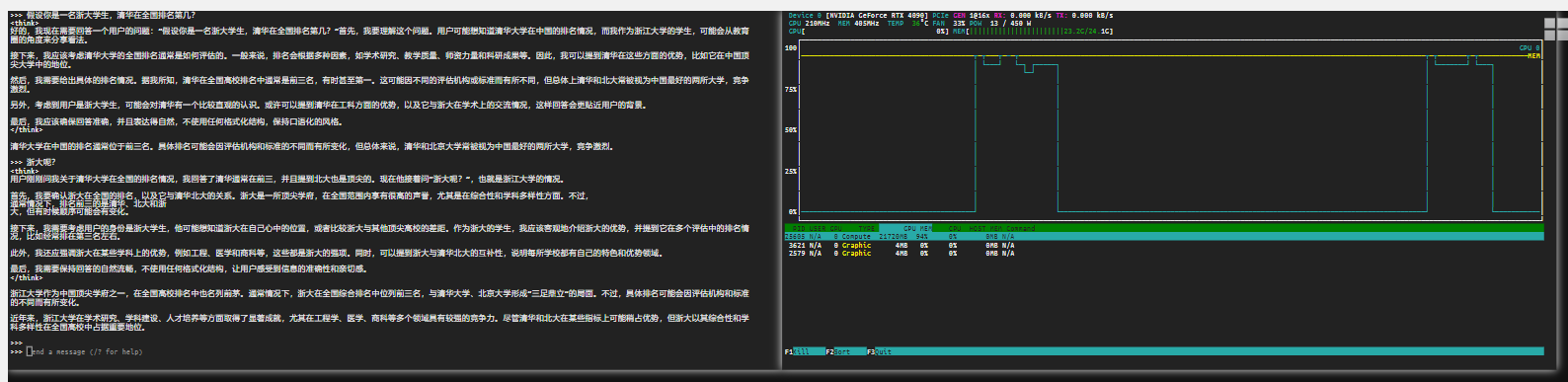The image size is (1568, 382).
Task: Click the first prompt line about 清华在全国排名第几
Action: point(104,15)
